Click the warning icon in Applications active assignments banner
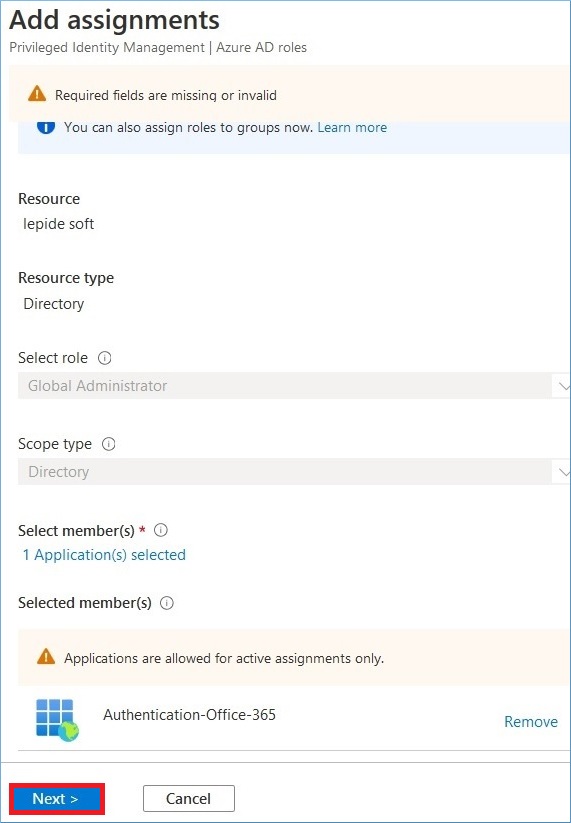 46,657
